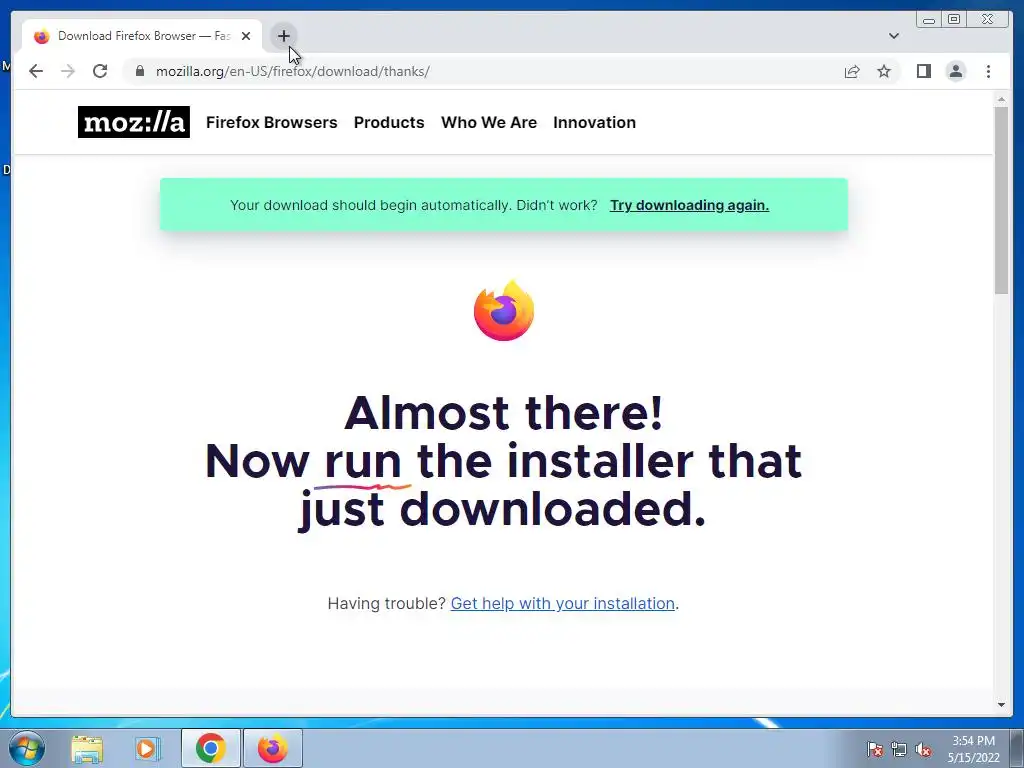Open the Firefox Browsers menu
The height and width of the screenshot is (768, 1024).
point(272,122)
